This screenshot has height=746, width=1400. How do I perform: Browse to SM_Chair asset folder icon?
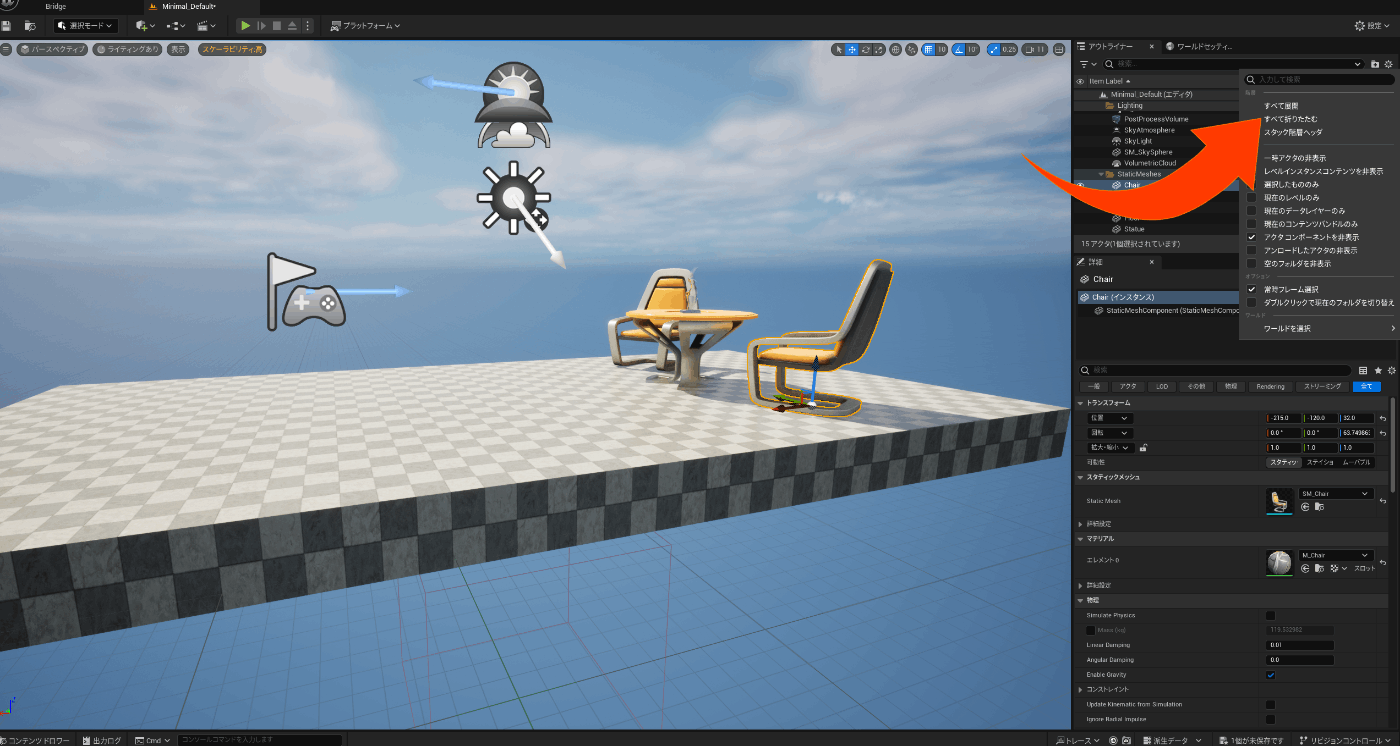pyautogui.click(x=1319, y=507)
